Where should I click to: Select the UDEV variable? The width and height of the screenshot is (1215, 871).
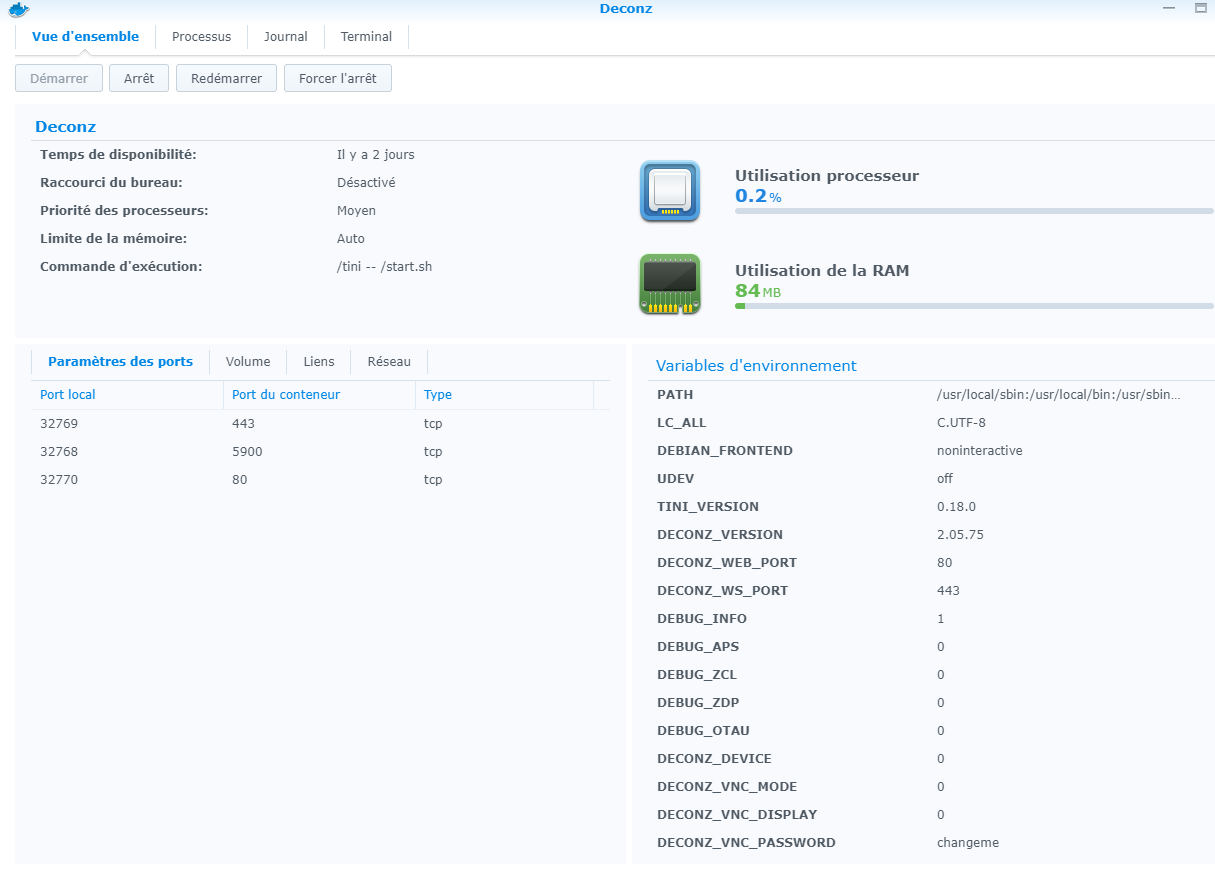tap(675, 479)
